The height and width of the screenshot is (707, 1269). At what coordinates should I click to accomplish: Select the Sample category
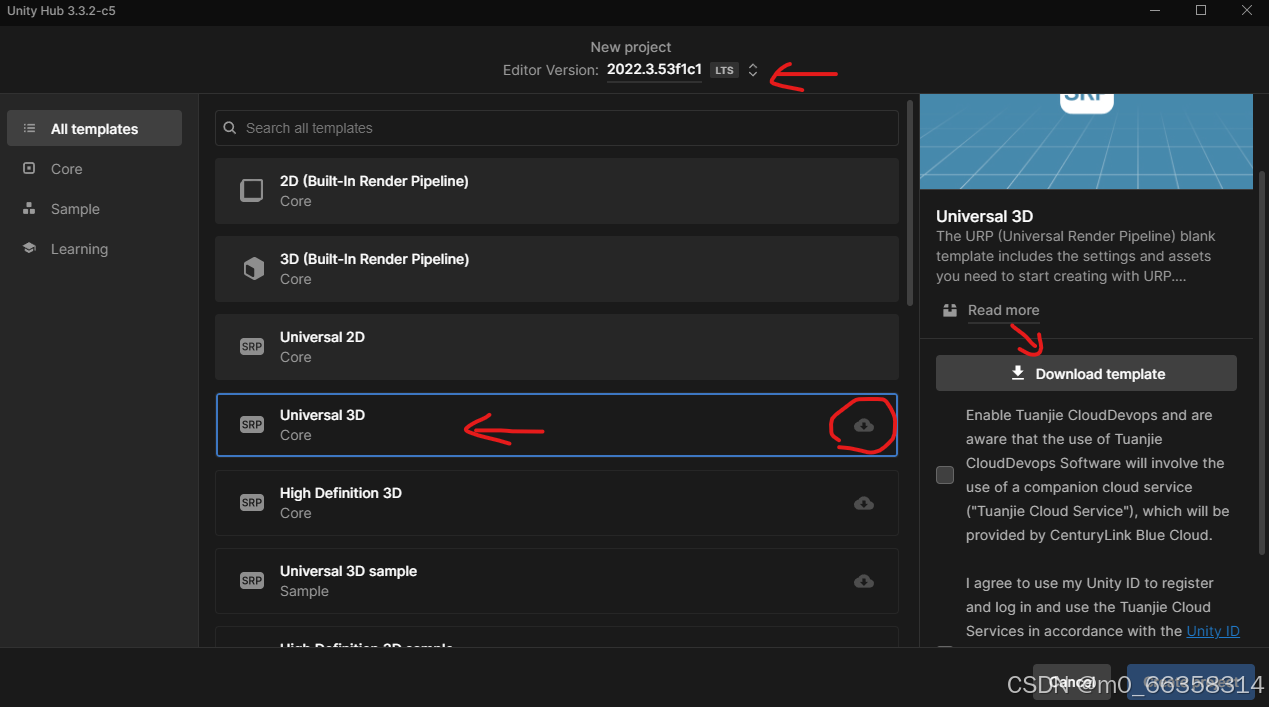point(94,209)
